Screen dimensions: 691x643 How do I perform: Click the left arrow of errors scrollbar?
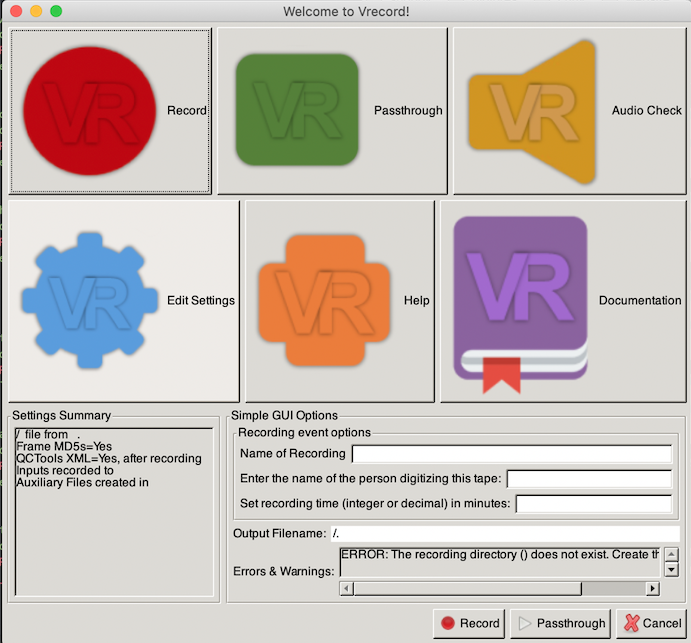coord(346,588)
